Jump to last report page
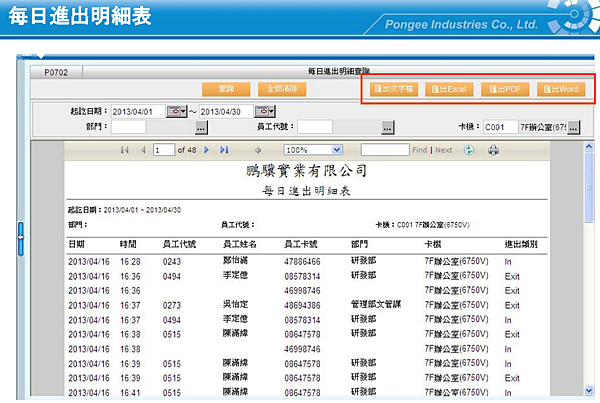This screenshot has width=600, height=403. coord(224,150)
